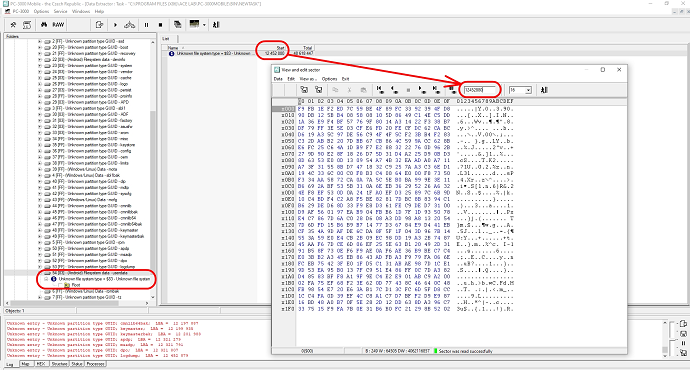
Task: Click save sector icon in sector editor
Action: (x=319, y=90)
